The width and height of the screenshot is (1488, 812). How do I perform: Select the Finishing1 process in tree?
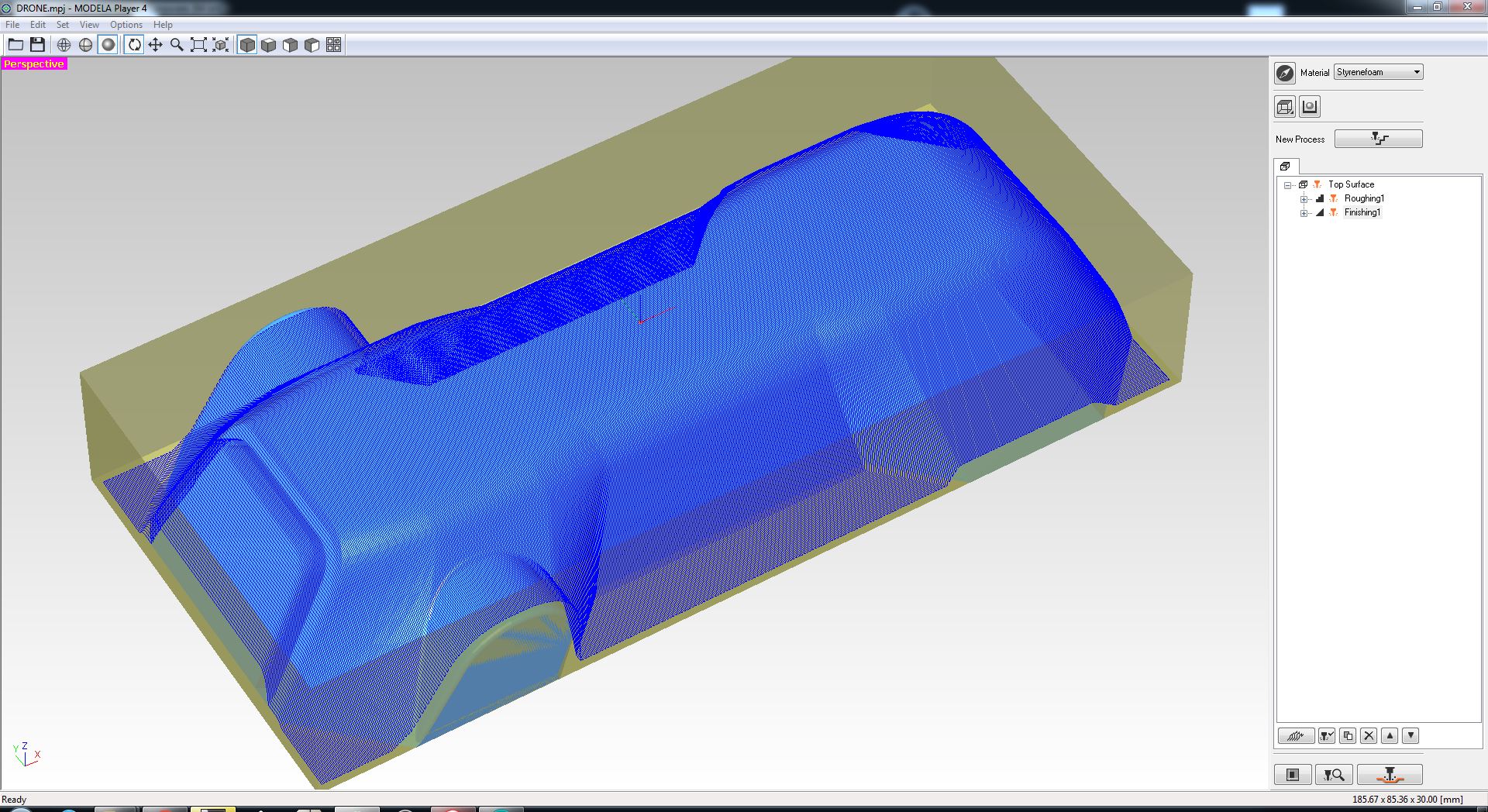coord(1362,212)
